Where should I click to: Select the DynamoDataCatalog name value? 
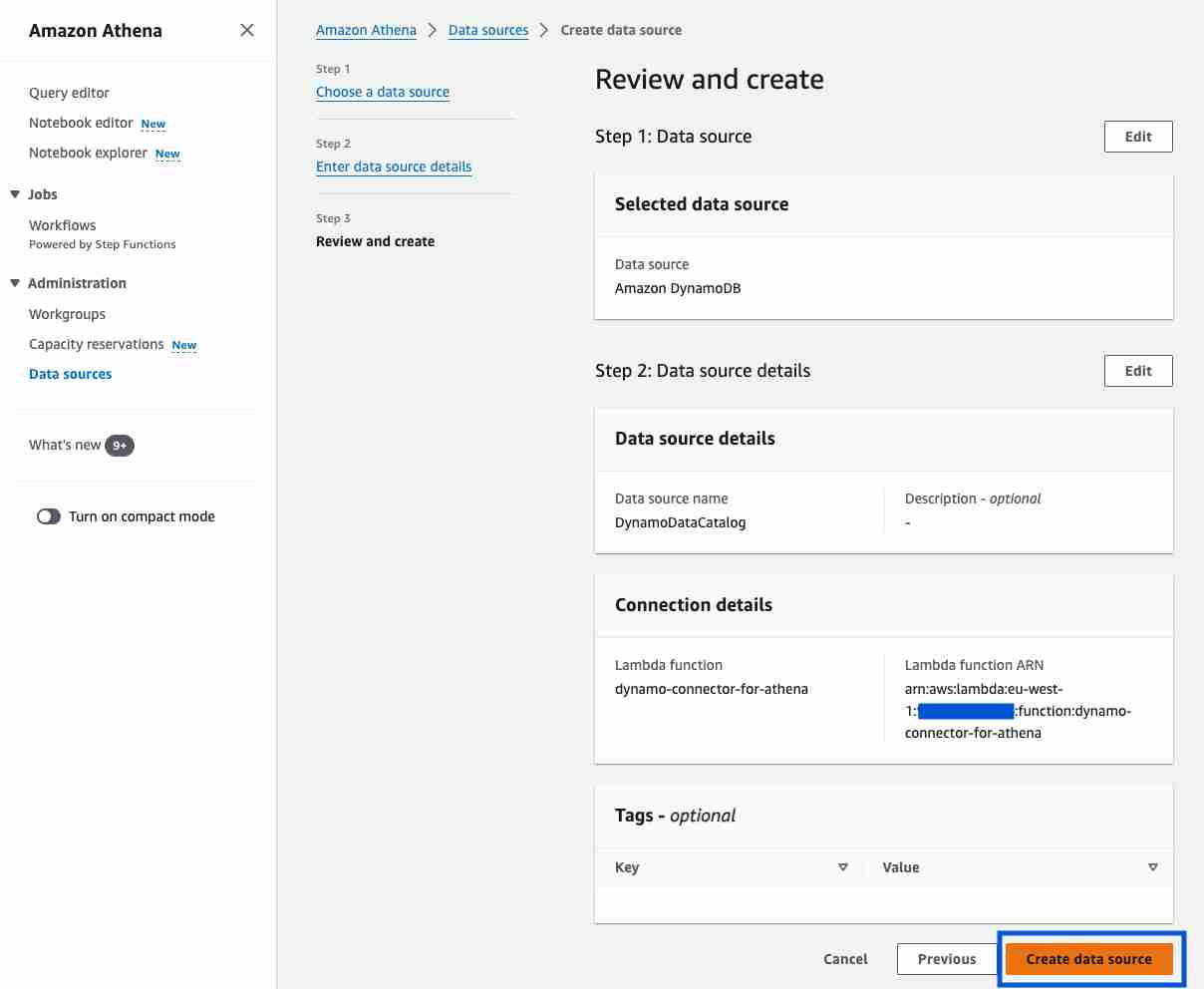tap(680, 522)
